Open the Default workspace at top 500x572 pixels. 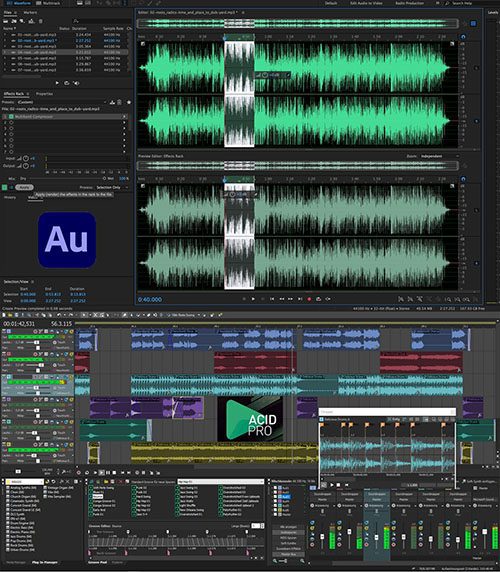tap(331, 3)
